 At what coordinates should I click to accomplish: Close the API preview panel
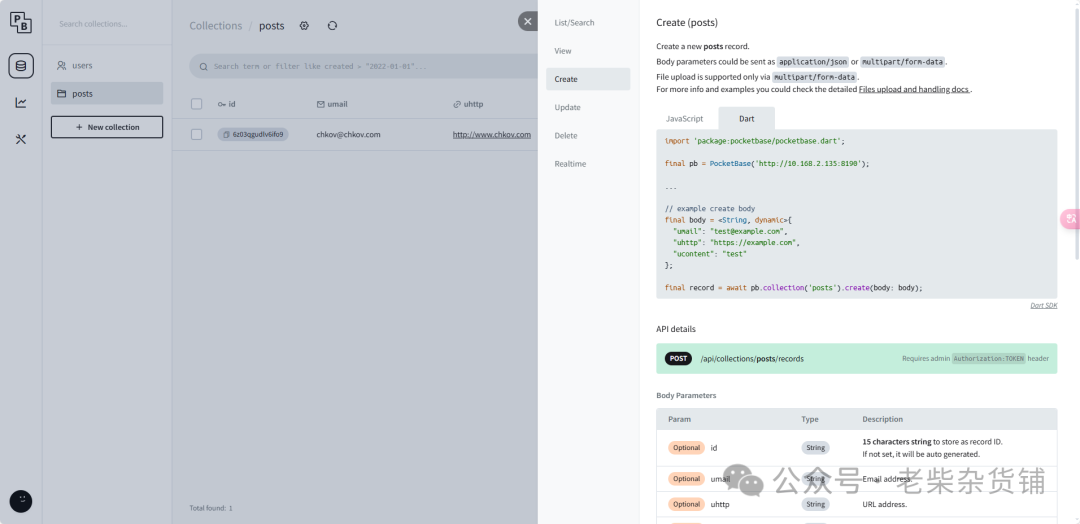point(527,21)
